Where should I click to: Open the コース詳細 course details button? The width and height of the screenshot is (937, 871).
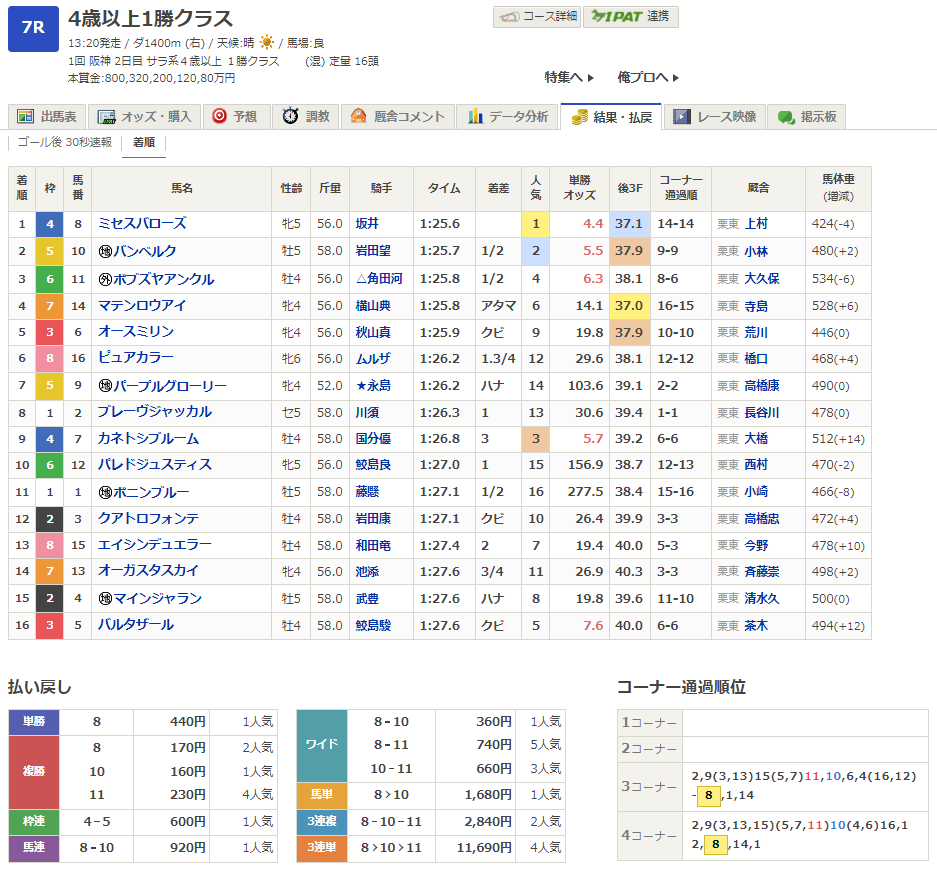tap(536, 17)
